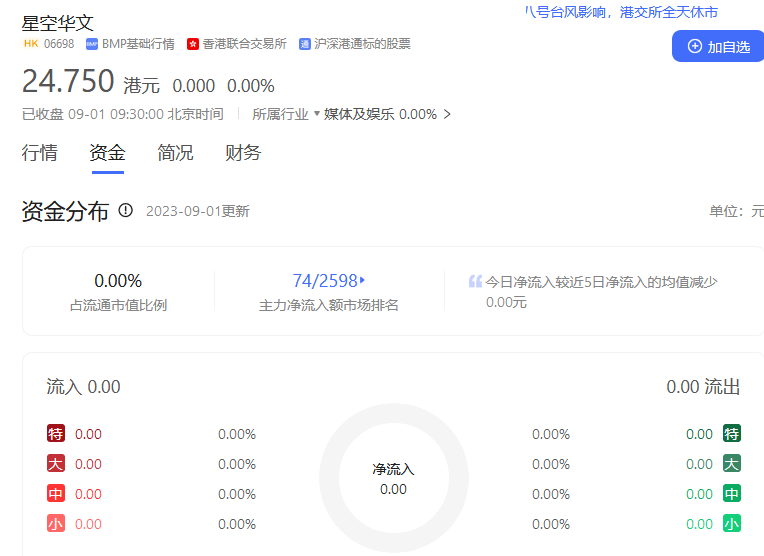
Task: Open 媒体及娱乐 industry chevron
Action: click(447, 114)
